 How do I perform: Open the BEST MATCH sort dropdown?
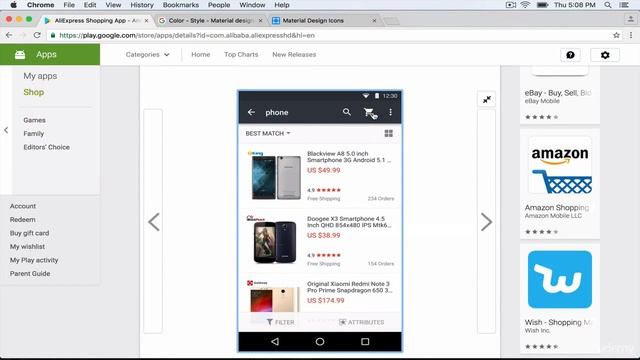point(268,133)
